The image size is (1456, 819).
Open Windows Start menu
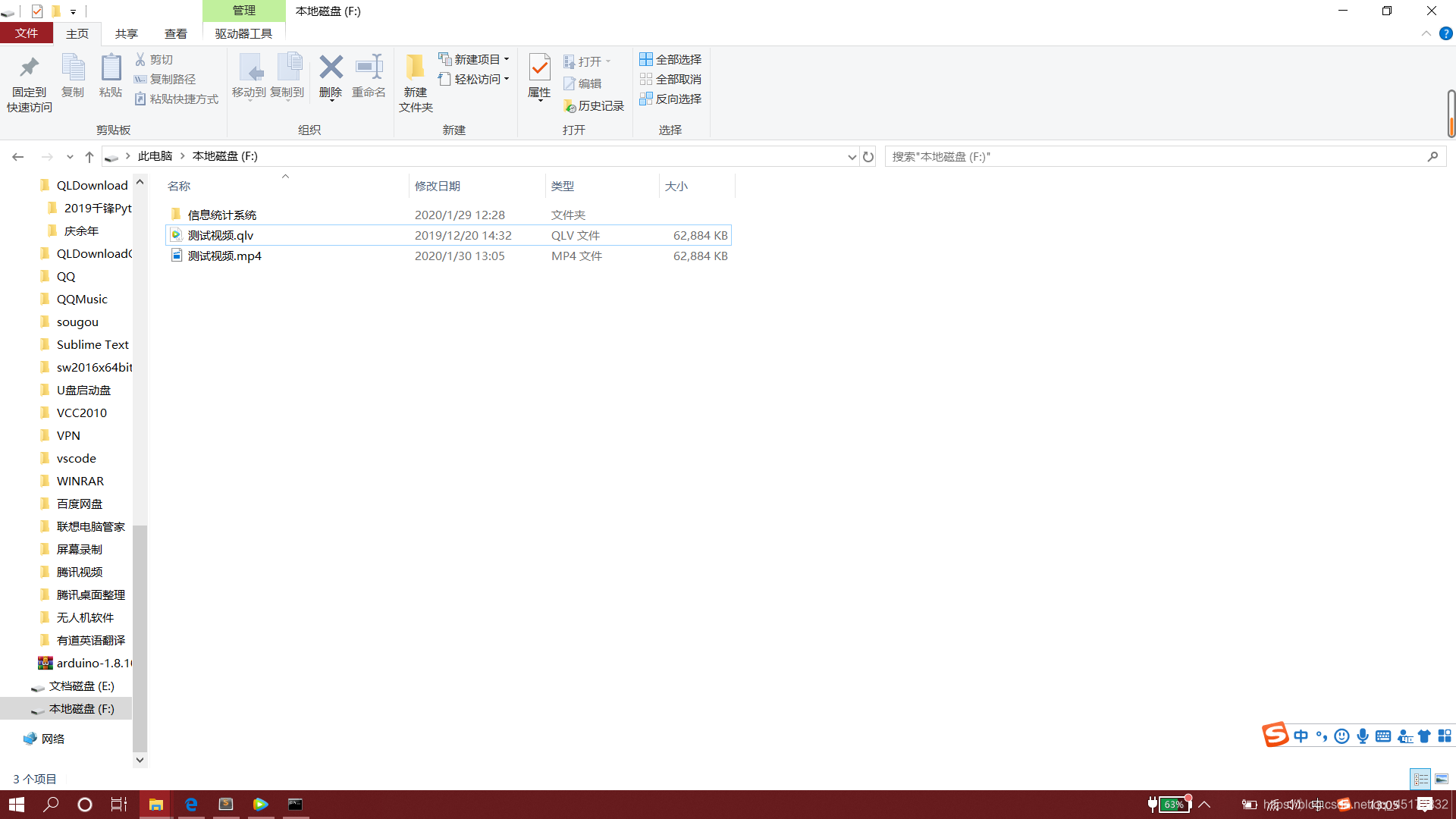17,805
